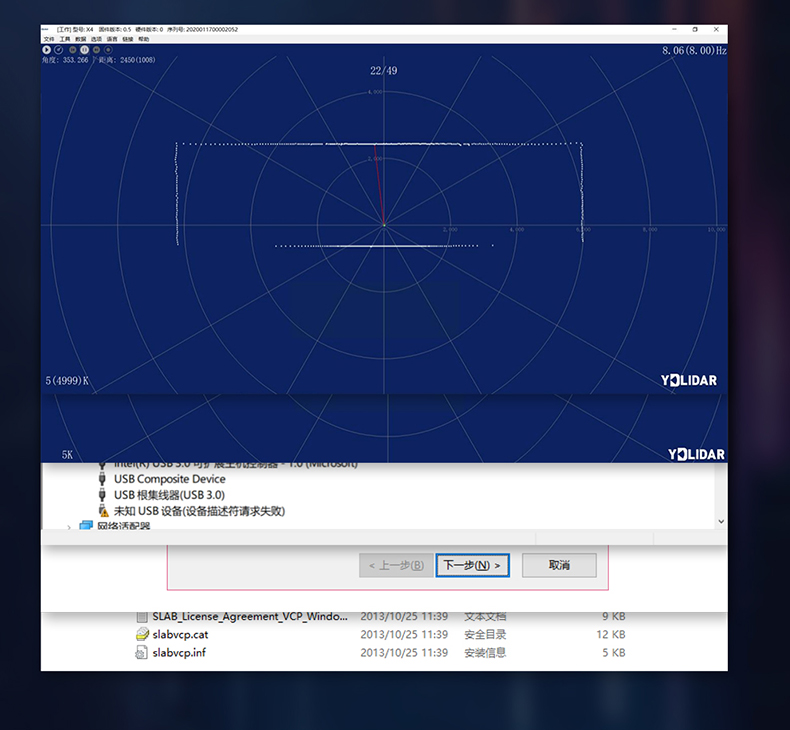Click the 取消 button
The image size is (790, 730).
[559, 565]
